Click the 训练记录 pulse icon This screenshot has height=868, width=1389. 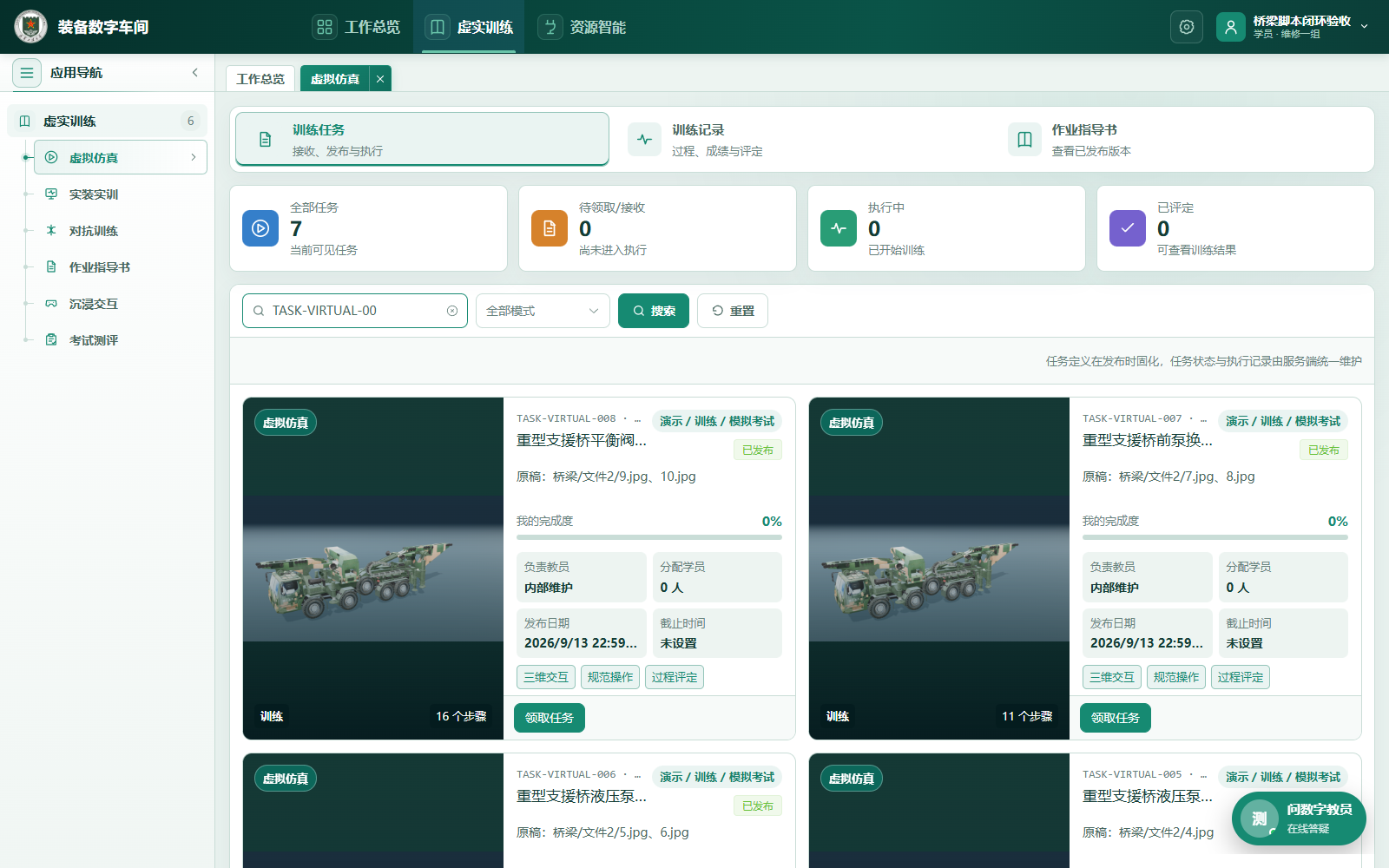pos(644,140)
